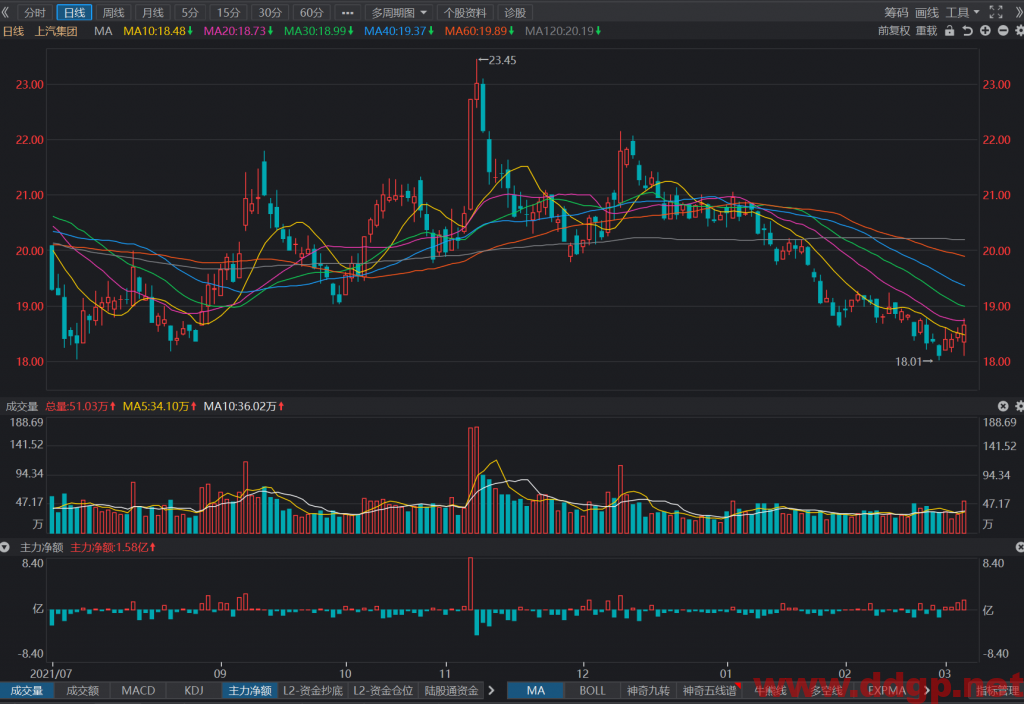
Task: Switch main indicator to 牛熊线
Action: 771,690
